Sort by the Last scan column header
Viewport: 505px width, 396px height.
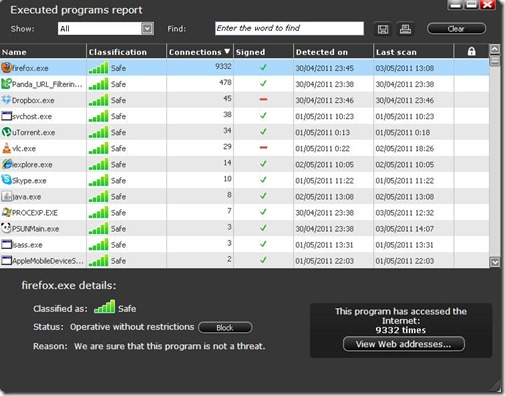coord(396,52)
